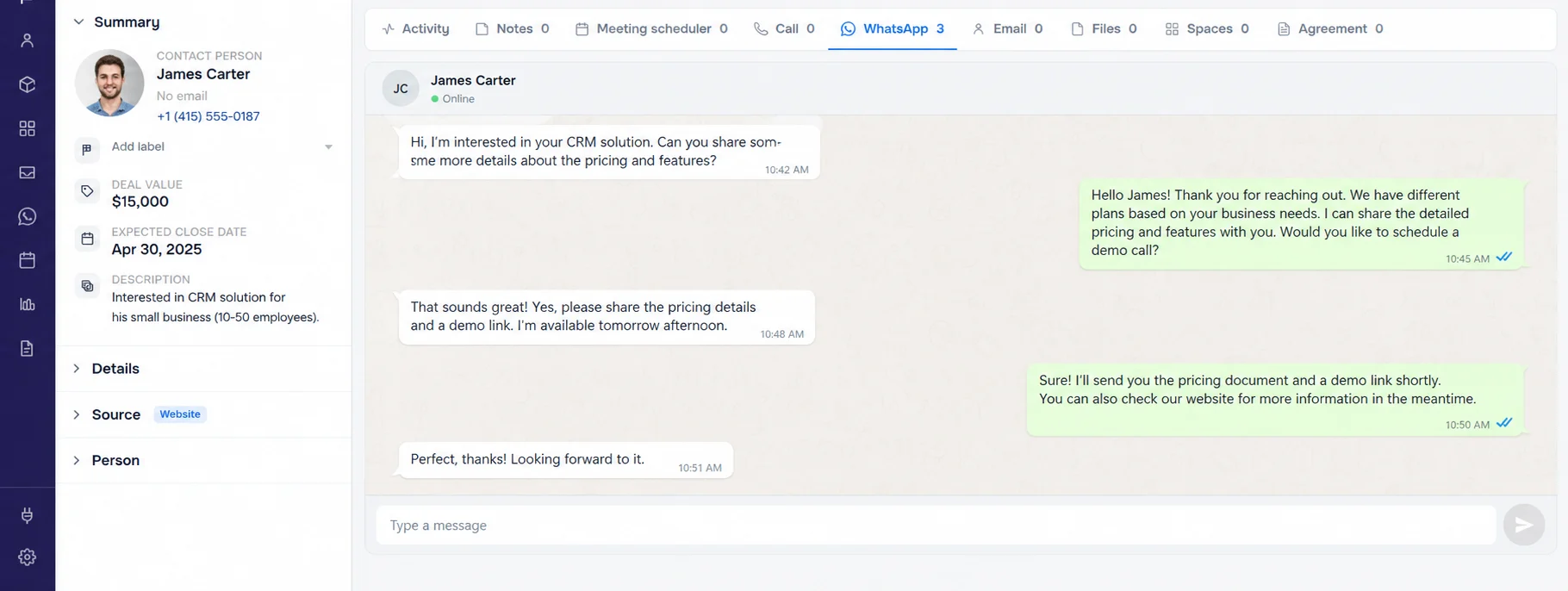Image resolution: width=1568 pixels, height=591 pixels.
Task: Click the Apr 30, 2025 close date
Action: [157, 249]
